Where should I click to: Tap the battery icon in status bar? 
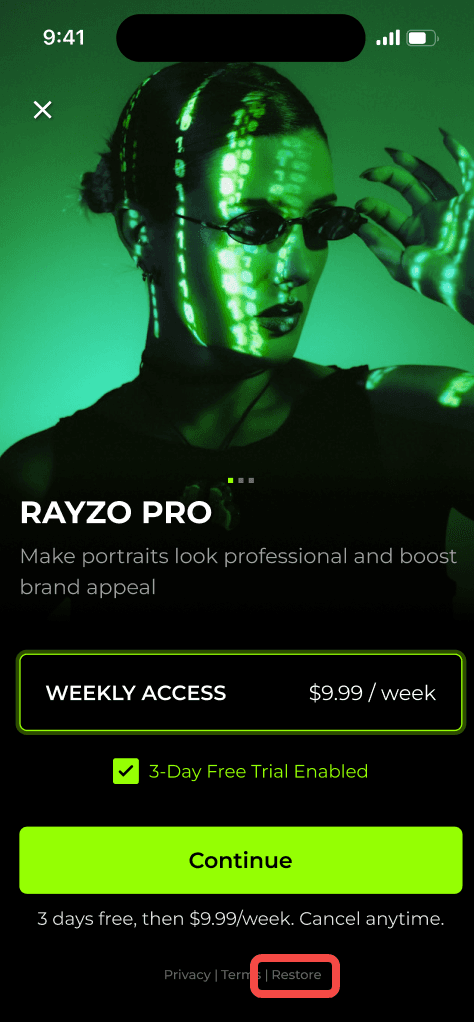coord(423,38)
